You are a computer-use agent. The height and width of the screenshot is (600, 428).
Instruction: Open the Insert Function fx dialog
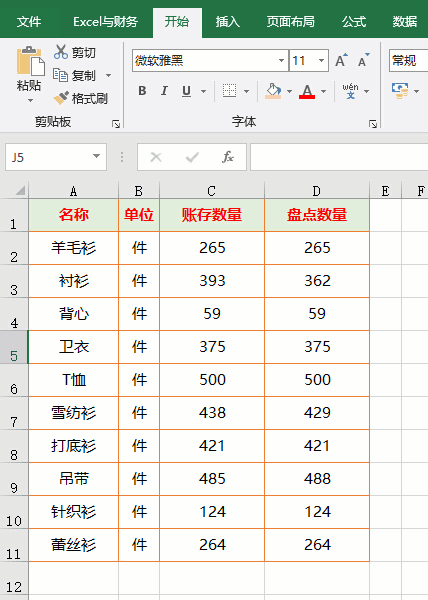click(228, 157)
